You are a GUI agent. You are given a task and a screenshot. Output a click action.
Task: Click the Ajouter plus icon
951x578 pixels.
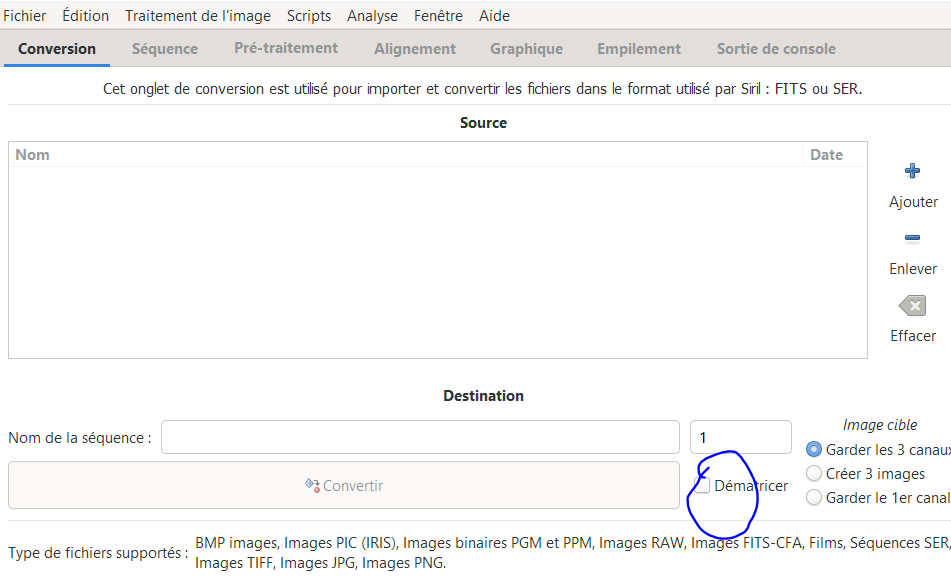click(911, 170)
